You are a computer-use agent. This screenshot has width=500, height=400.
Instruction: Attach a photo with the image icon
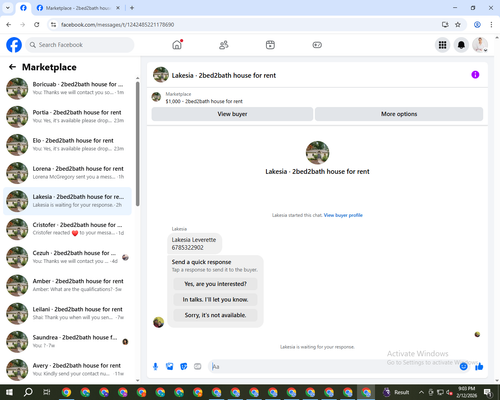click(x=169, y=367)
